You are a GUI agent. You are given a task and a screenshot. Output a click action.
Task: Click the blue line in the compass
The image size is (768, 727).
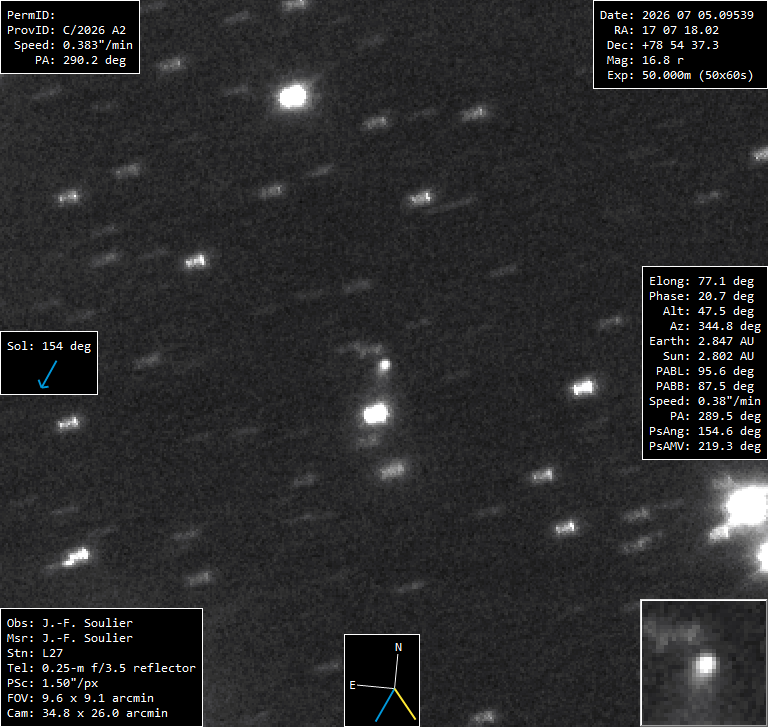[x=385, y=705]
